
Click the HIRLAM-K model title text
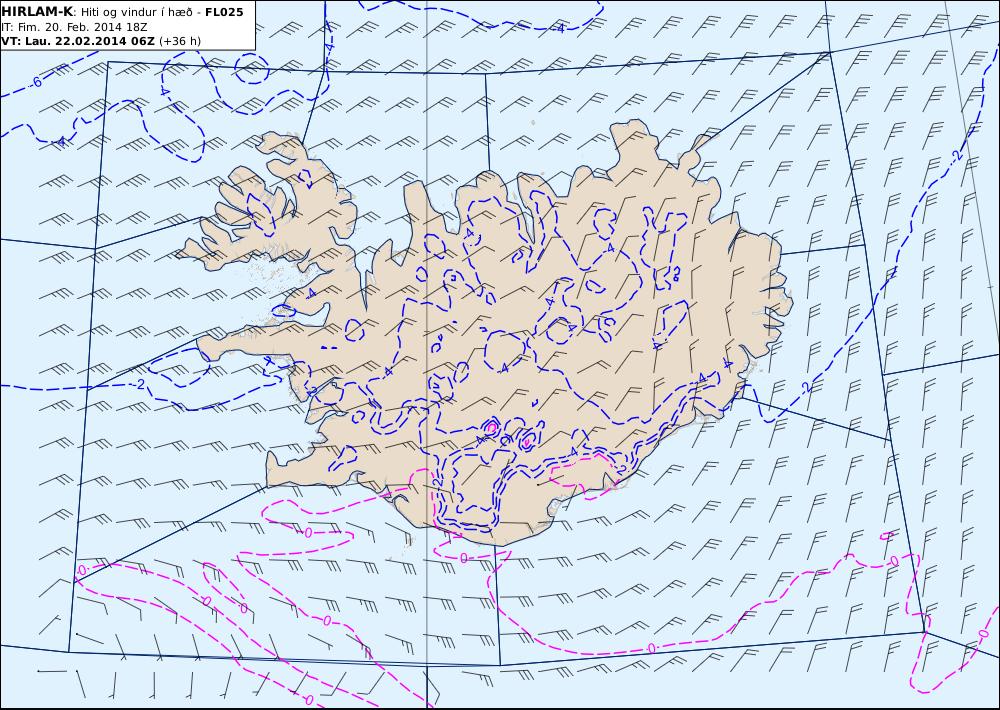pos(38,11)
